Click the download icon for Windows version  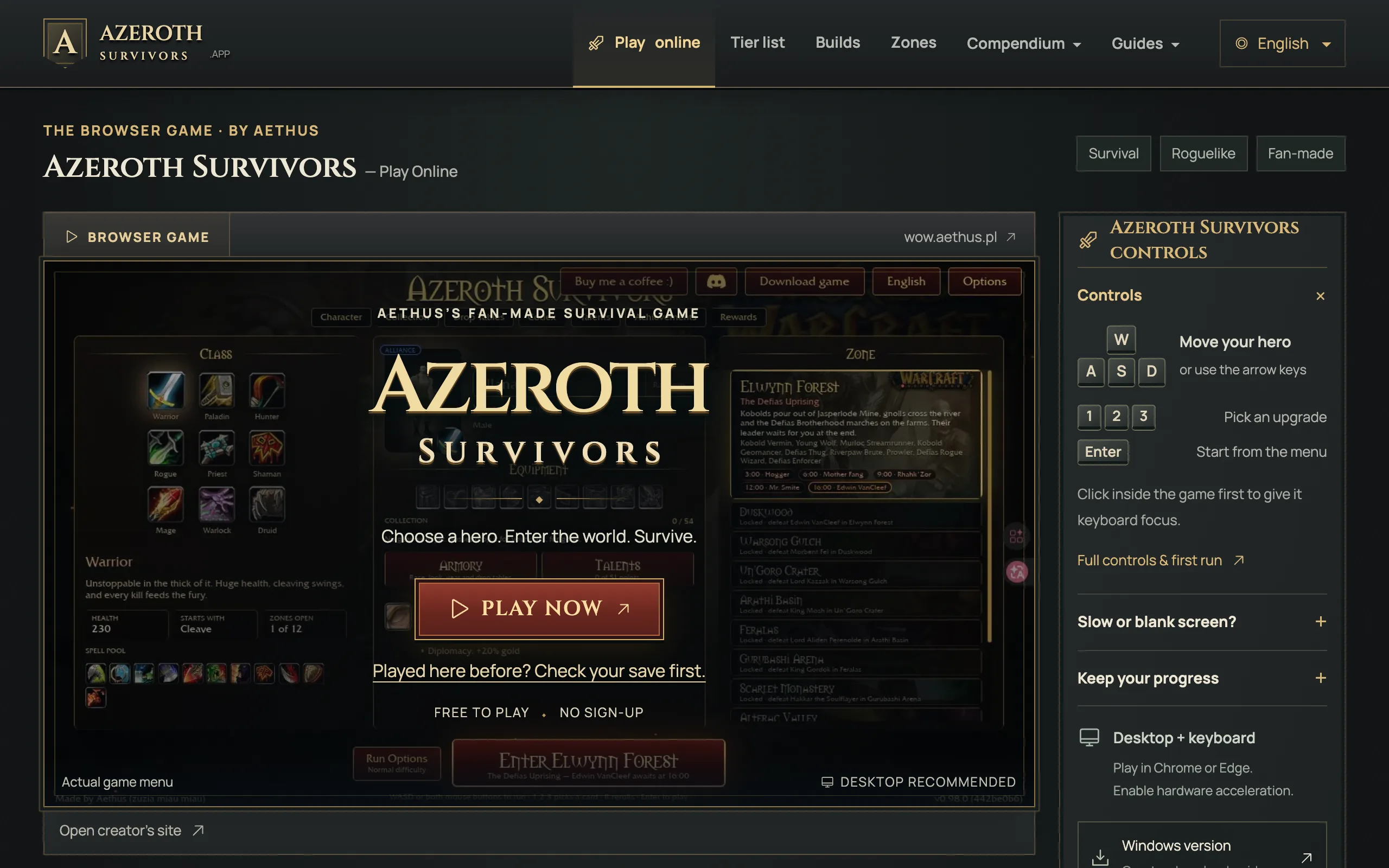[x=1100, y=857]
